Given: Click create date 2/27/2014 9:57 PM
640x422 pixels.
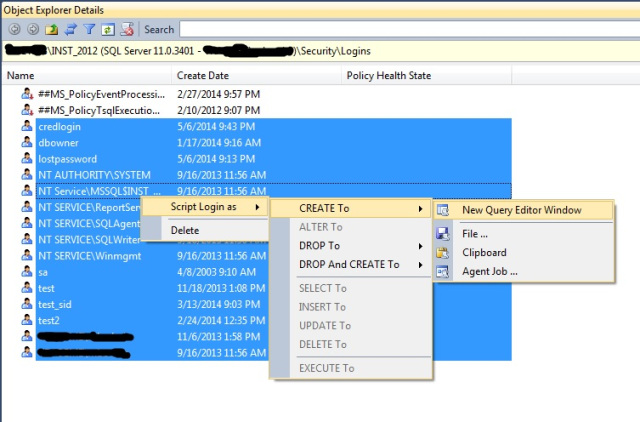Looking at the screenshot, I should click(x=218, y=94).
